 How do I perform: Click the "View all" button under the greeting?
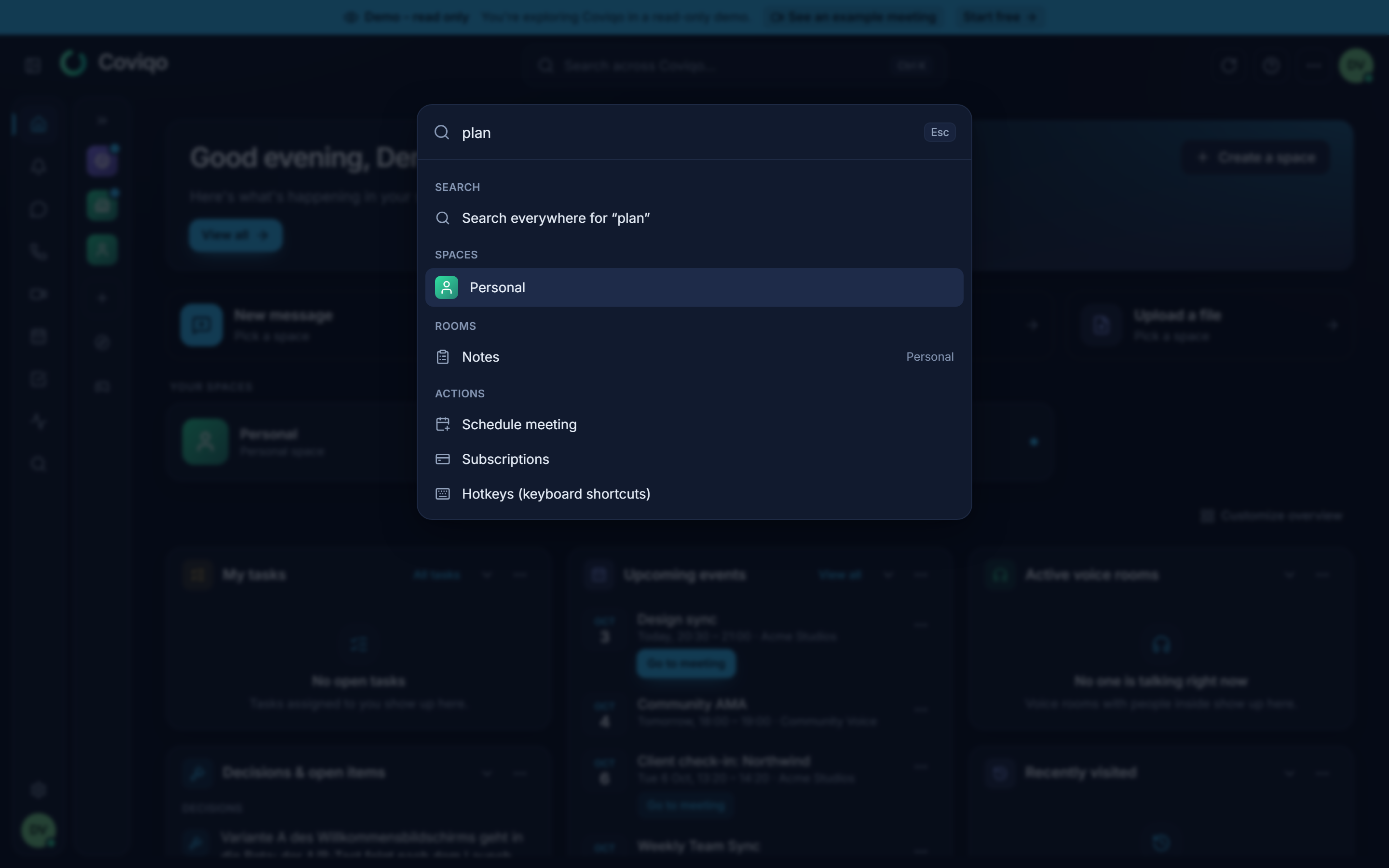[235, 235]
